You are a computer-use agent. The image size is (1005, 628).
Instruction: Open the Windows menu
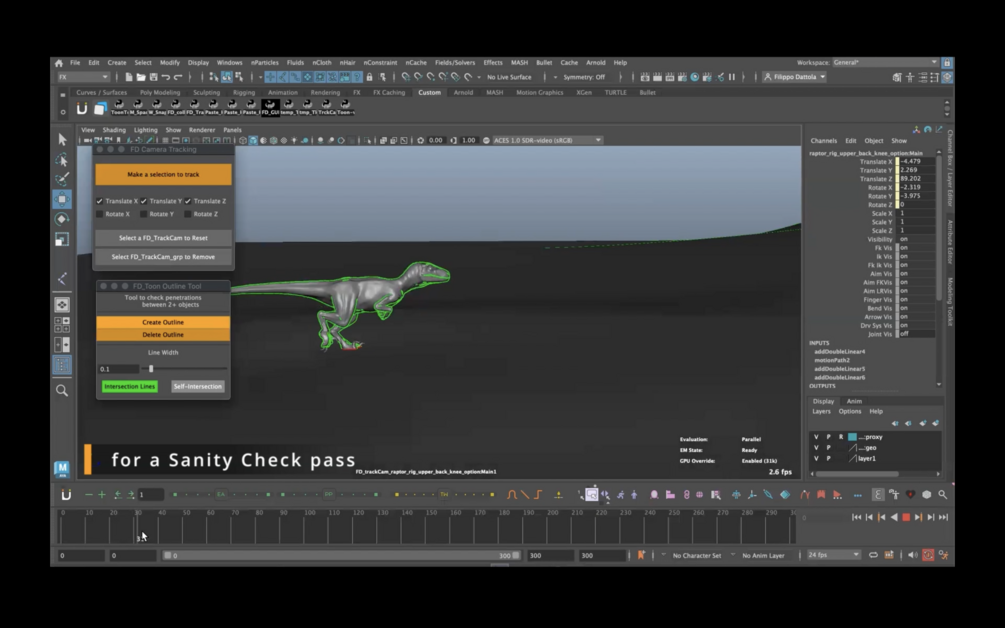[x=229, y=63]
